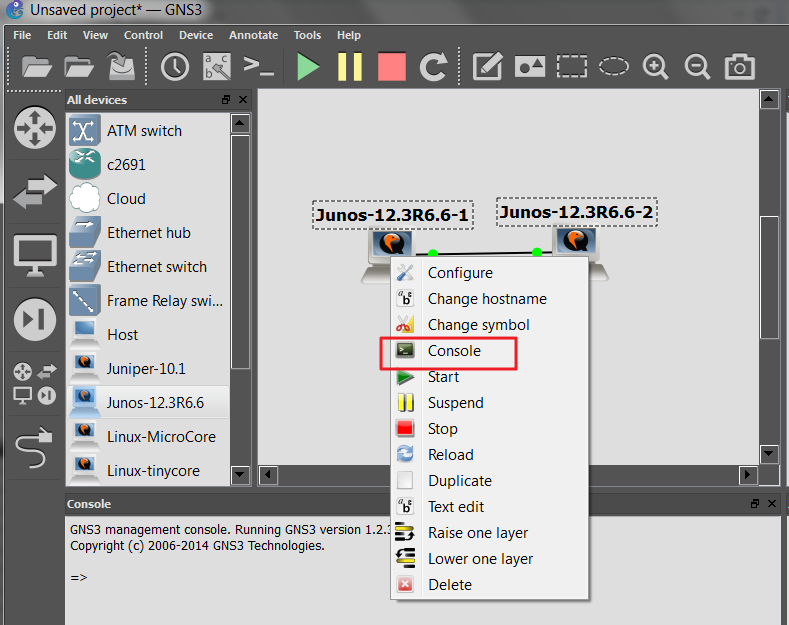
Task: Select Ethernet hub in device list
Action: point(148,232)
